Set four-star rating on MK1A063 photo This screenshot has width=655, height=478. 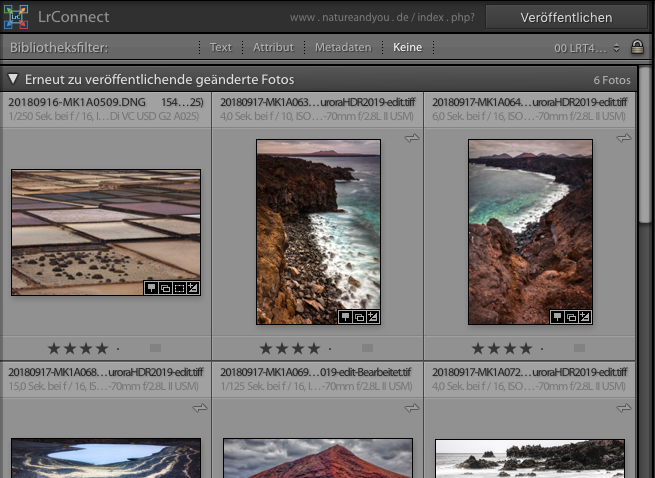coord(314,348)
